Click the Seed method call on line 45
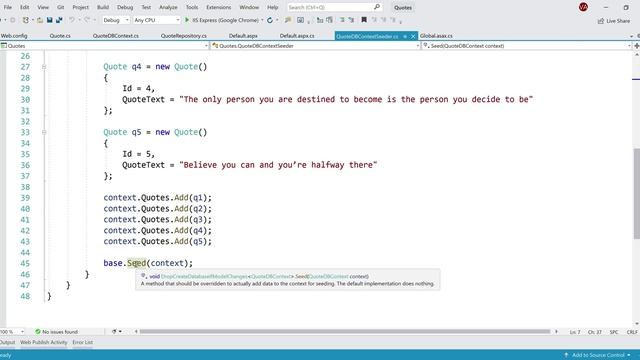This screenshot has width=640, height=360. 136,263
